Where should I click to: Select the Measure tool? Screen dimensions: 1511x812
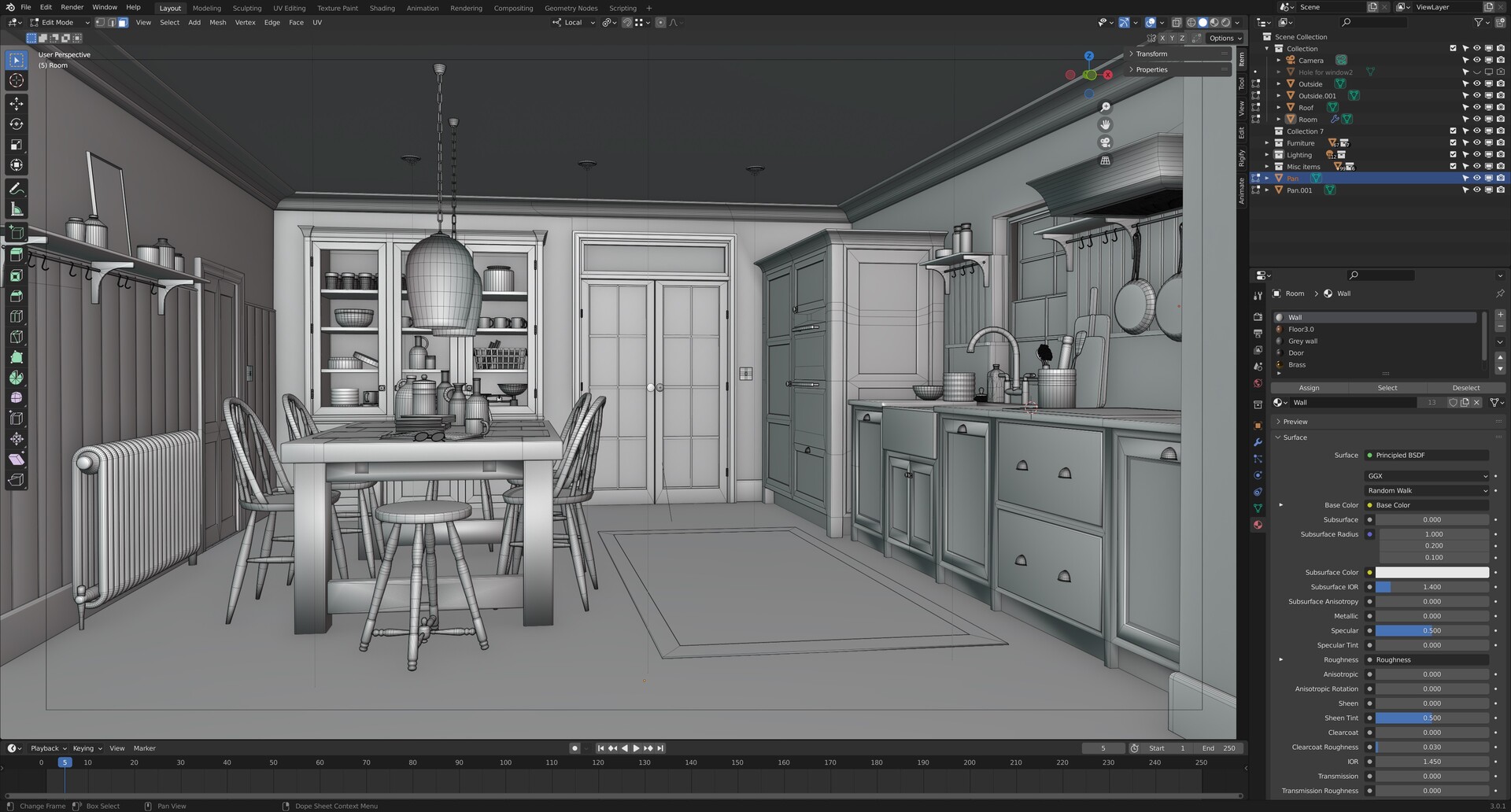(x=17, y=209)
